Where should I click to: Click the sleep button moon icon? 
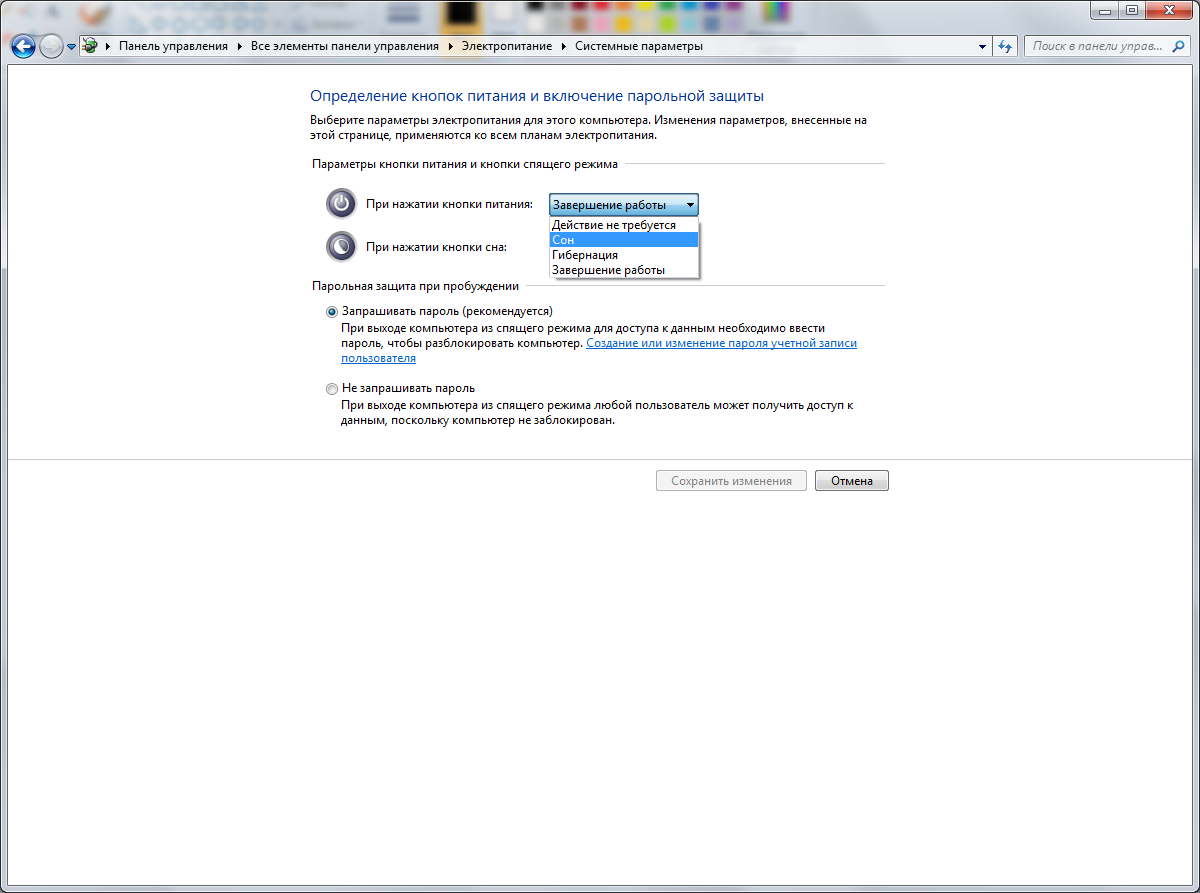341,246
